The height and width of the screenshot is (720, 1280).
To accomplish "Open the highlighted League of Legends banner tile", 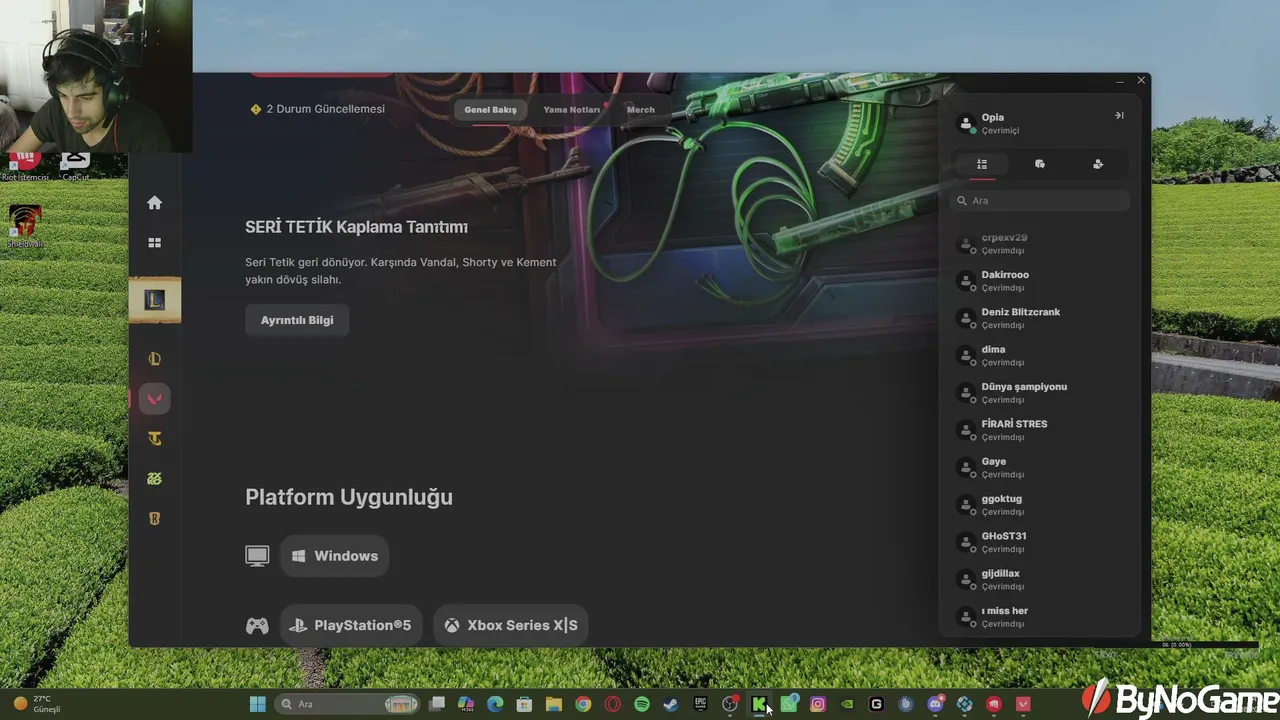I will (155, 300).
